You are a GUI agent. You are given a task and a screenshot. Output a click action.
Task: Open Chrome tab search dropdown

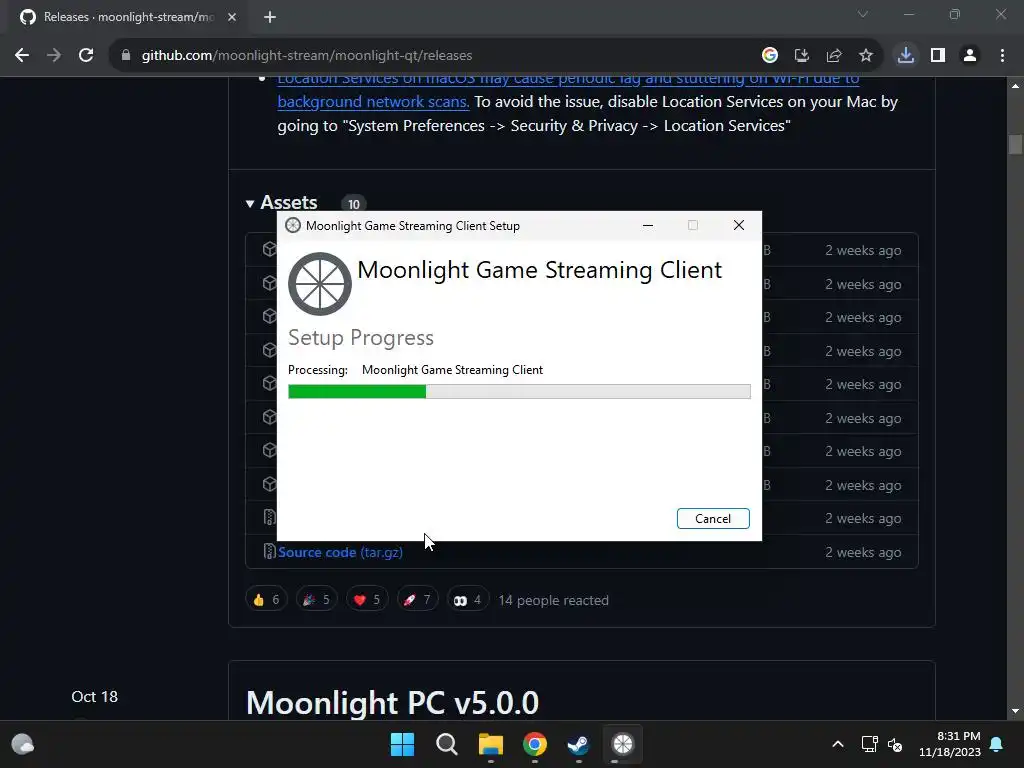tap(863, 14)
